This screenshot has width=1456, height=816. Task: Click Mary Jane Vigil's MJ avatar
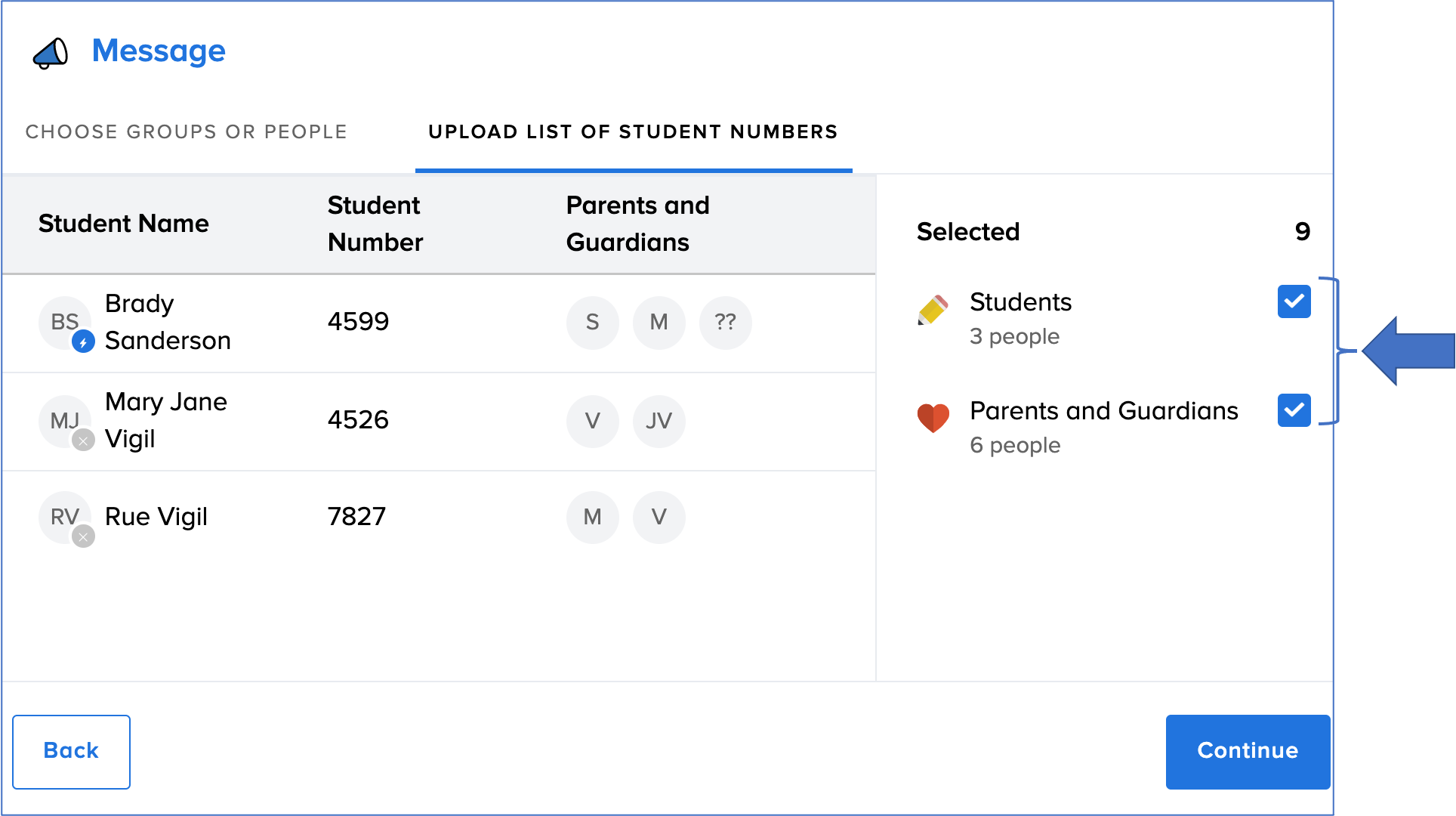coord(65,421)
